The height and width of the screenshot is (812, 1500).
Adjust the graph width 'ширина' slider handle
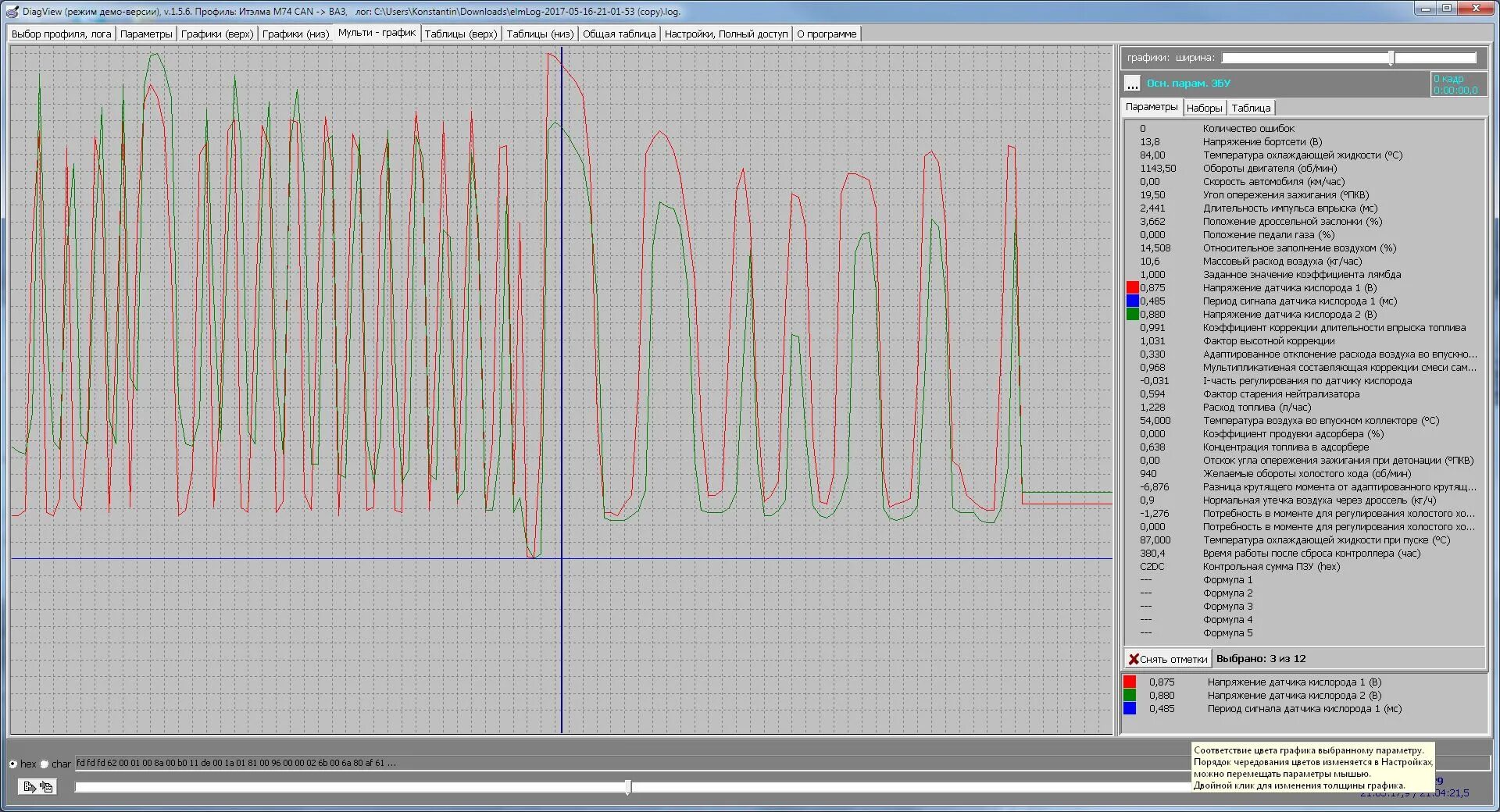1391,58
